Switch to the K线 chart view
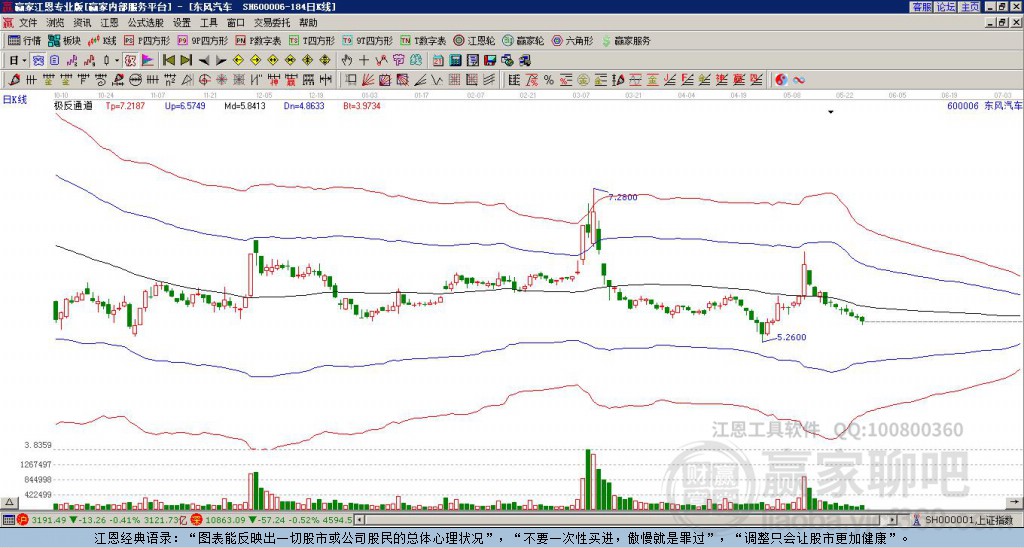 [x=102, y=40]
